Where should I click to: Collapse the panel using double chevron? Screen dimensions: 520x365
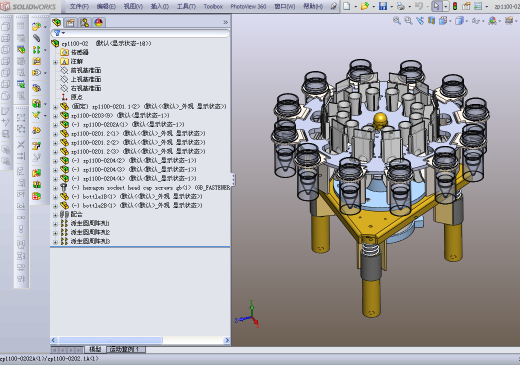point(226,22)
